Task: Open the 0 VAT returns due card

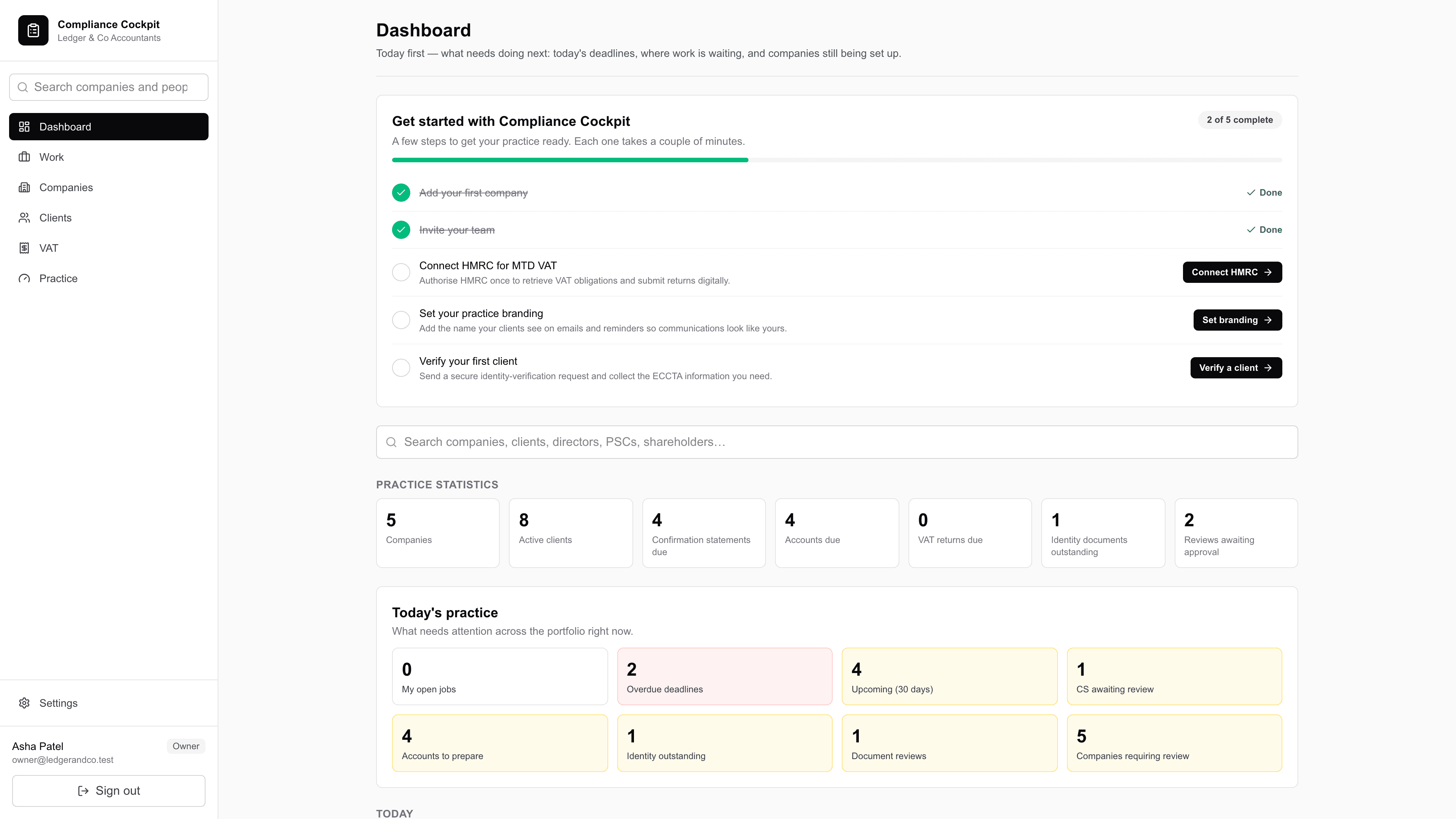Action: (971, 533)
